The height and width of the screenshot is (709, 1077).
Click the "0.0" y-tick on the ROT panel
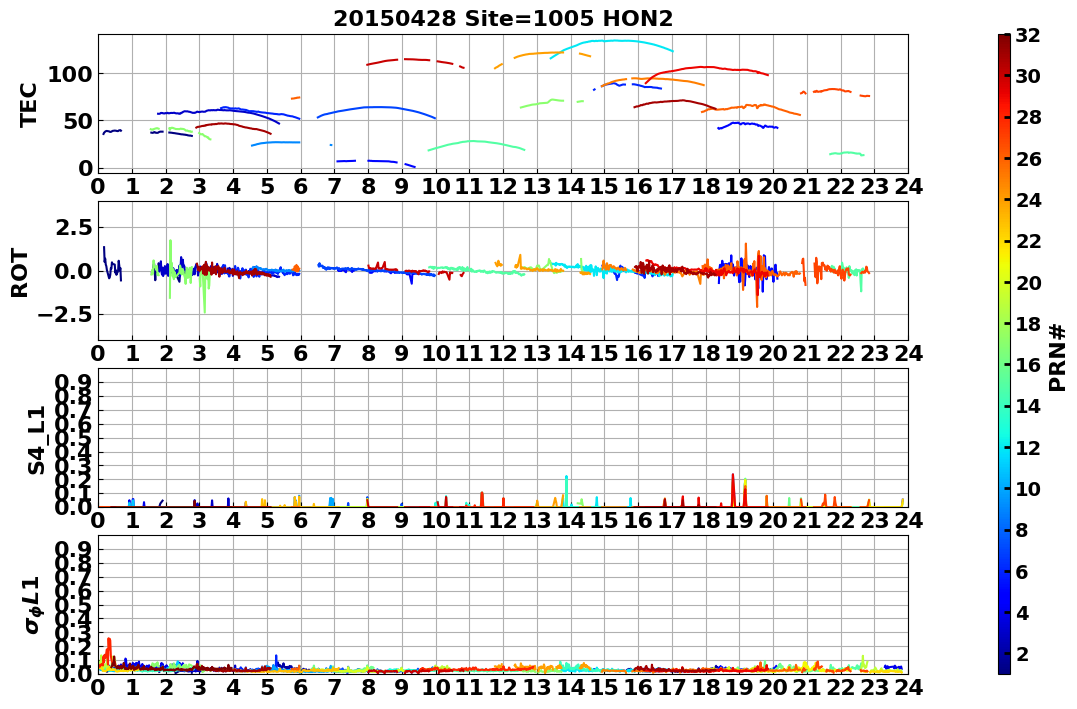pyautogui.click(x=75, y=271)
